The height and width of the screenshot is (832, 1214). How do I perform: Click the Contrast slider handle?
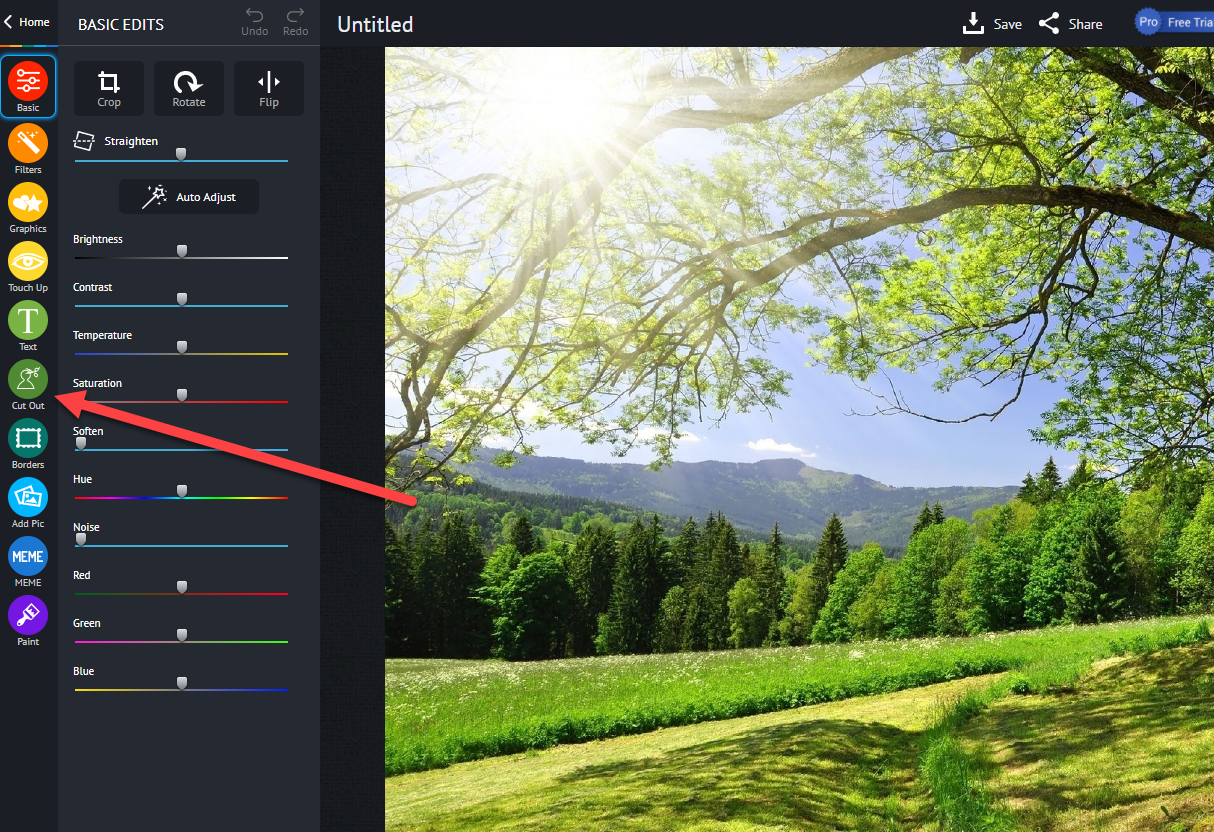coord(181,299)
